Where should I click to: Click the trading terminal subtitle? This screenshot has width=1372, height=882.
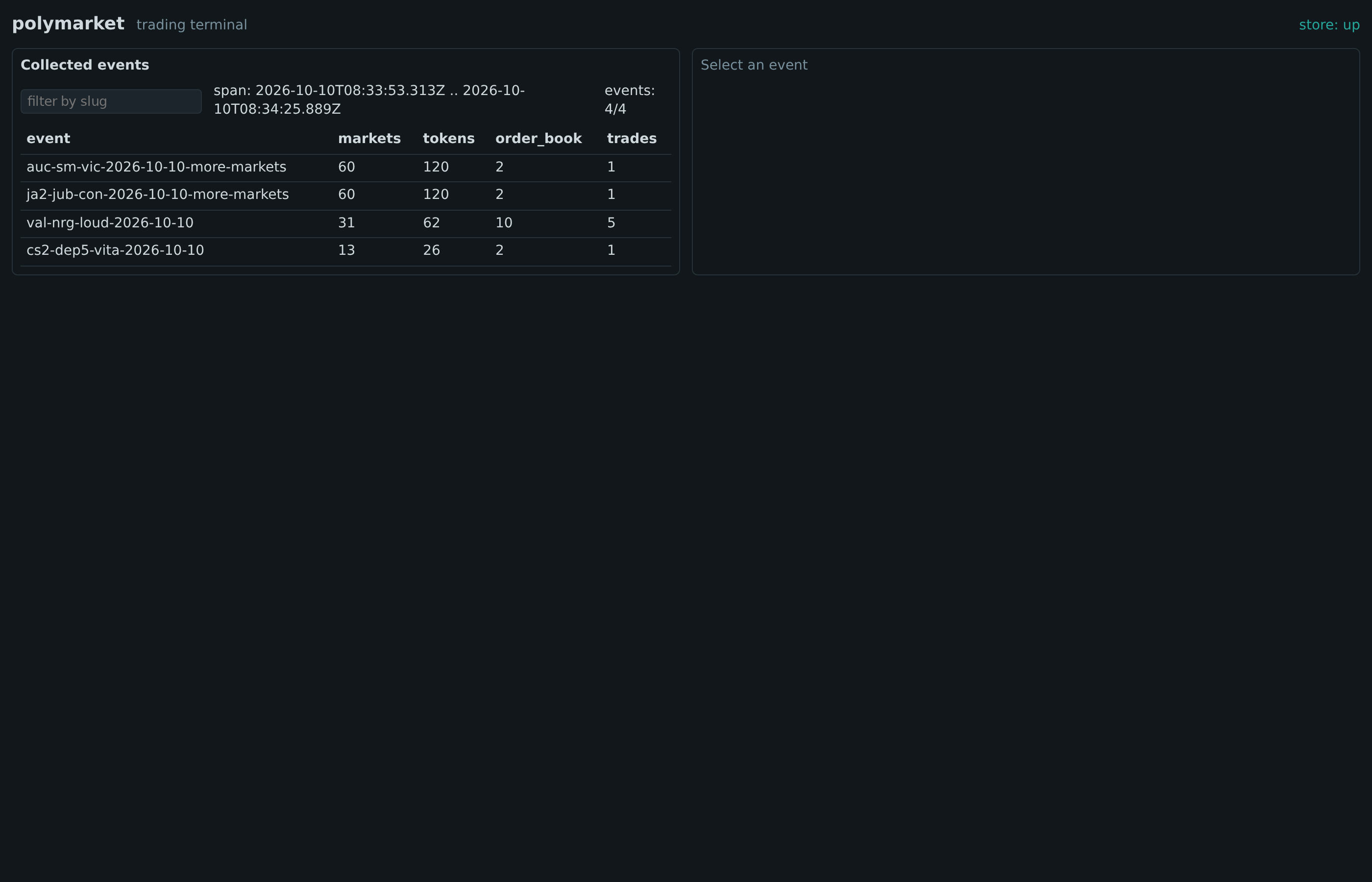tap(192, 25)
